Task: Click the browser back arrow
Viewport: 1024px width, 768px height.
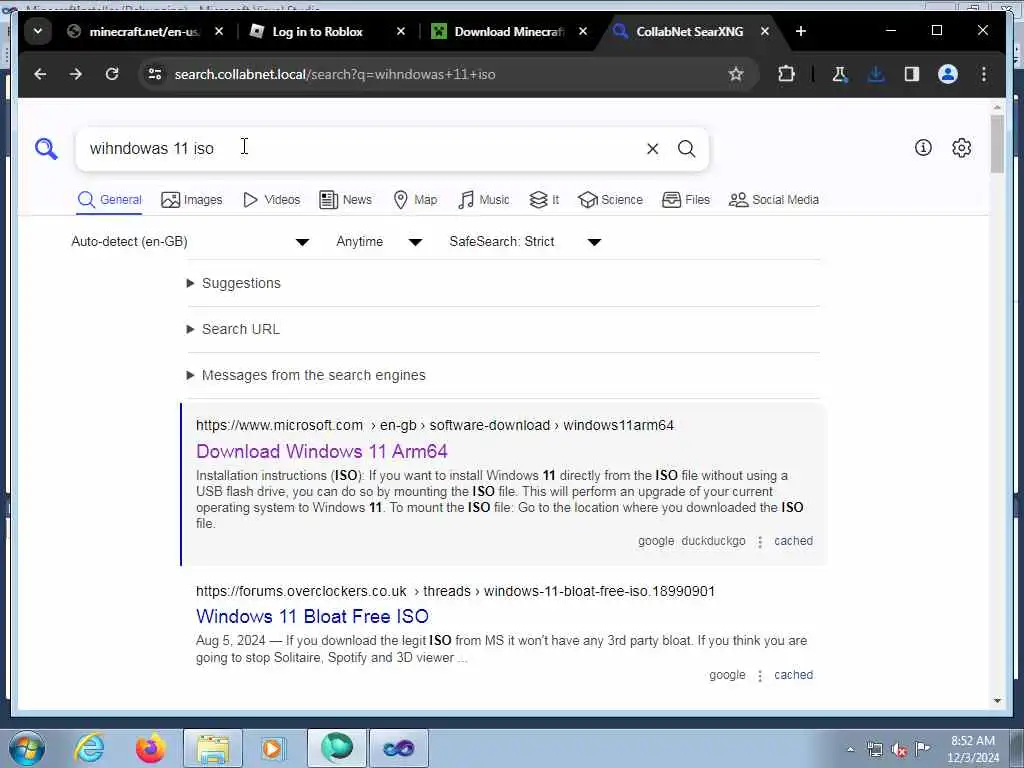Action: (40, 74)
